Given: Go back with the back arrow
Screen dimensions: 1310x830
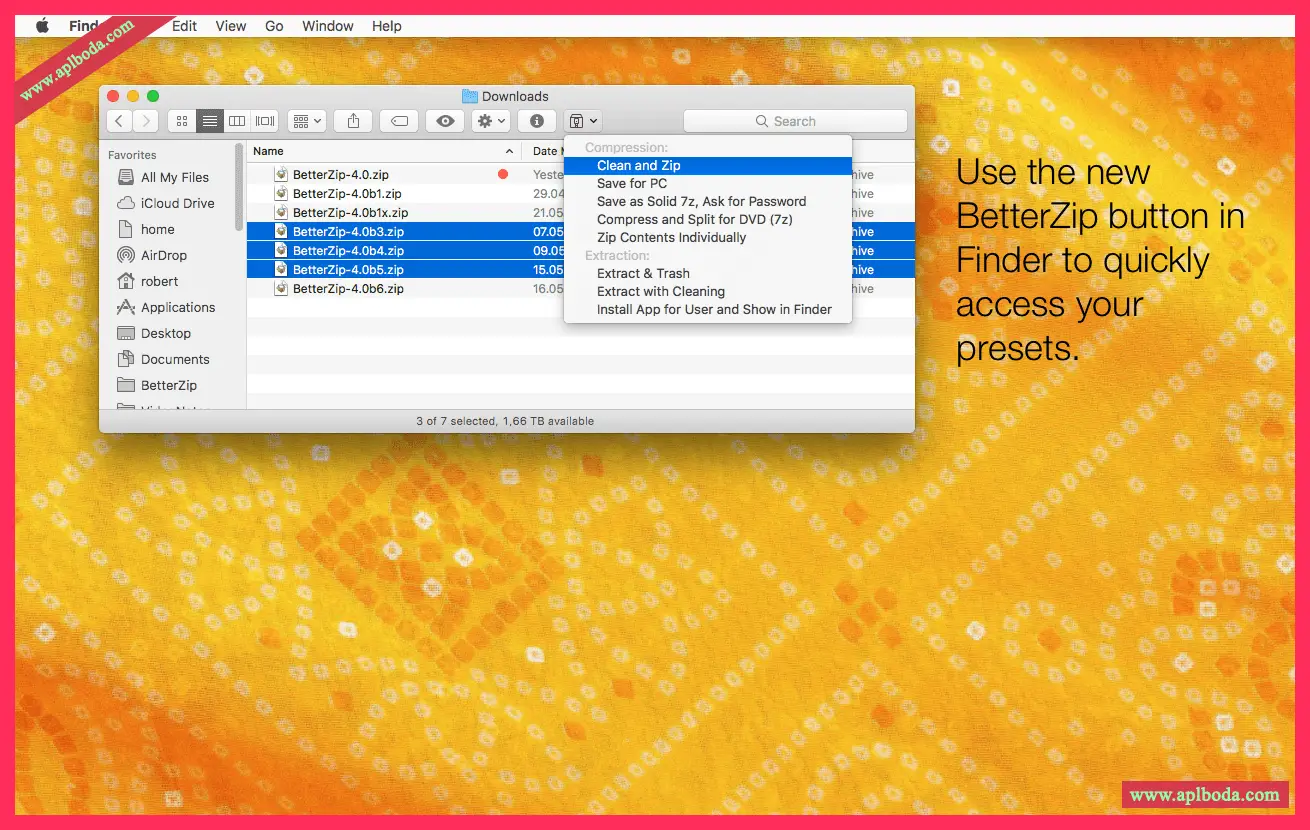Looking at the screenshot, I should (120, 121).
